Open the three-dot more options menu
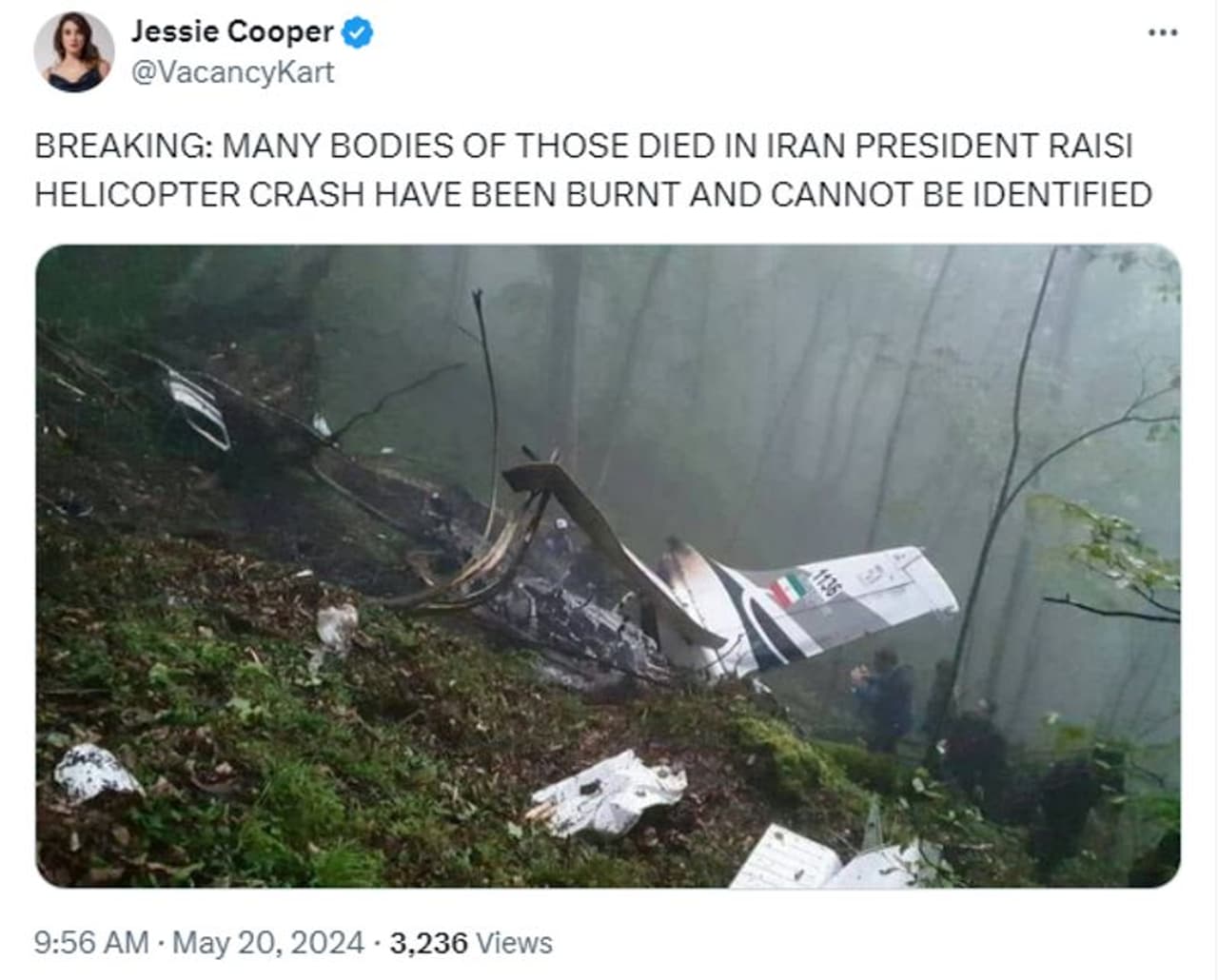 pos(1163,32)
